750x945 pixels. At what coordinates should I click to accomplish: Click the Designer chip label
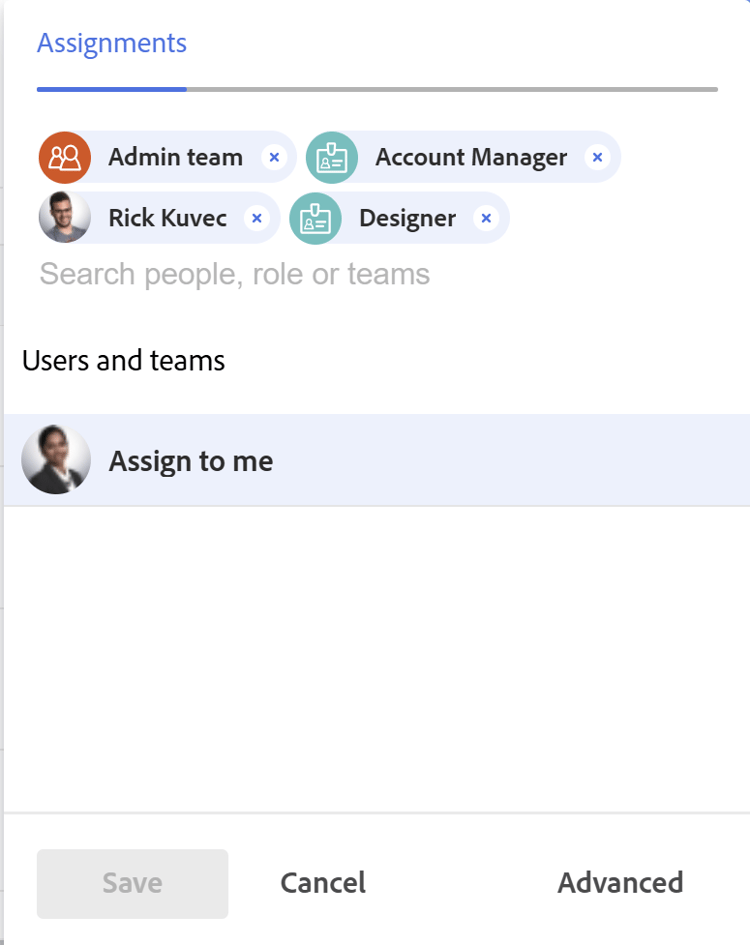pyautogui.click(x=407, y=218)
